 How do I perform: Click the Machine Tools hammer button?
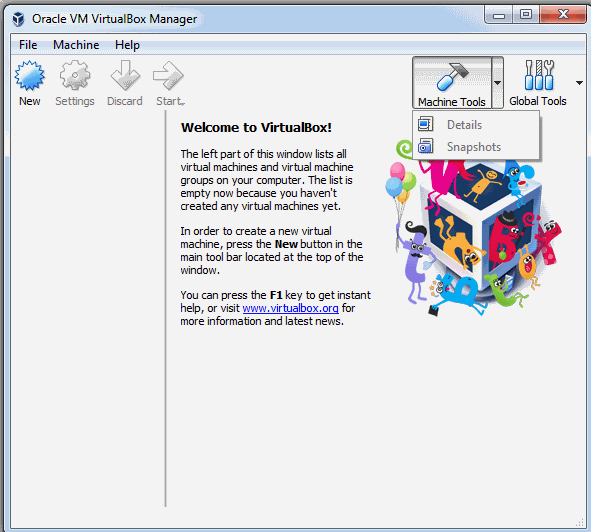(452, 83)
